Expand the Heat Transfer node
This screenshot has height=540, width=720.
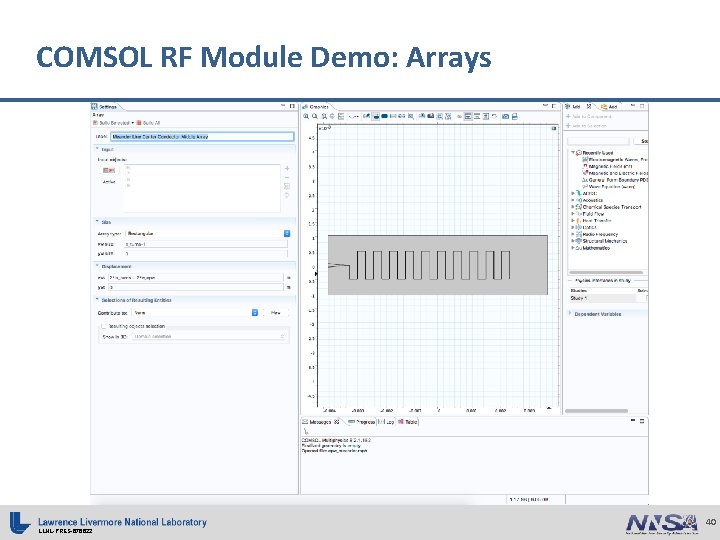pyautogui.click(x=573, y=220)
